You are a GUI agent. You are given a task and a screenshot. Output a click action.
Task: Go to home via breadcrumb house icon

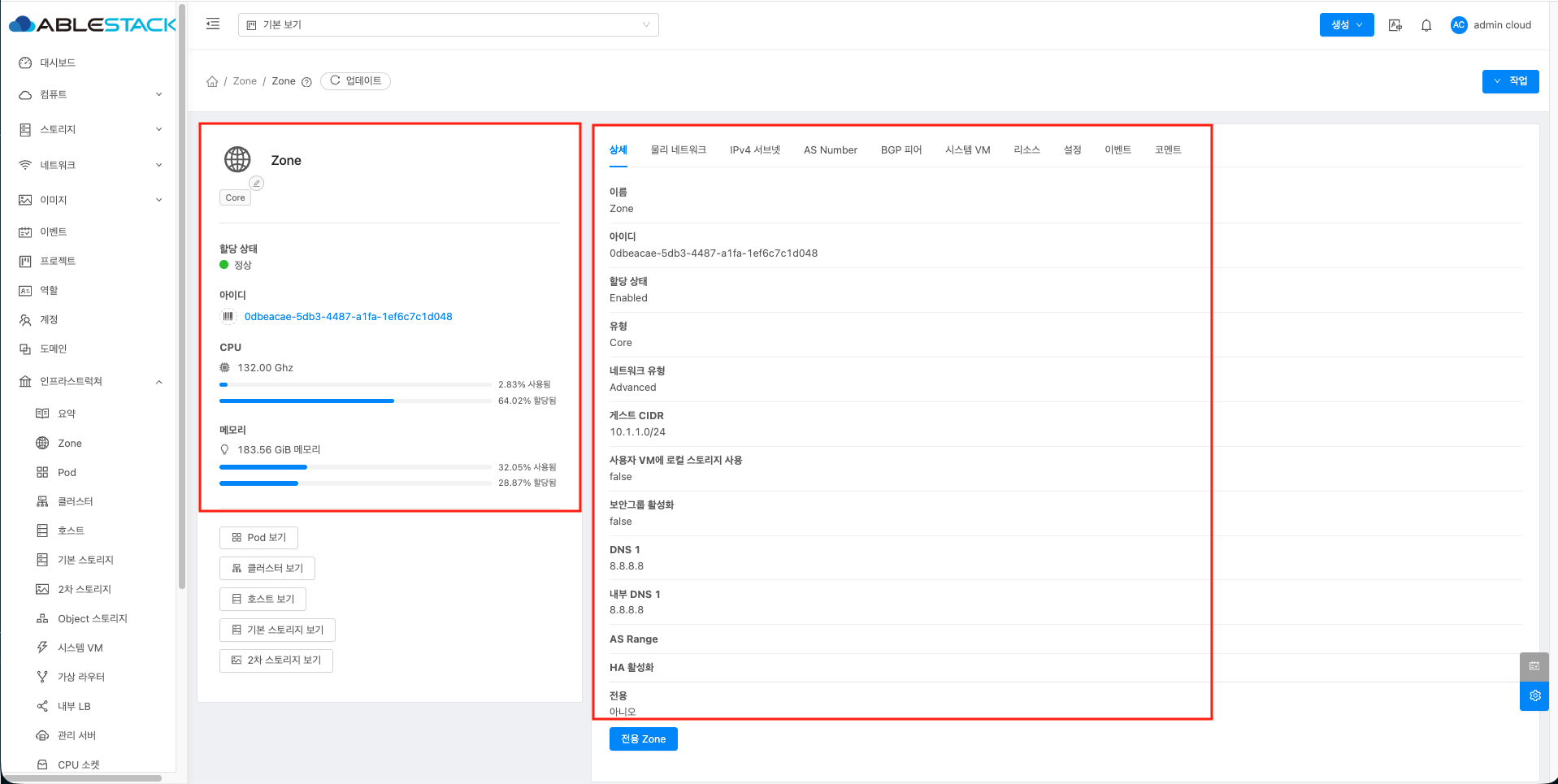point(212,81)
